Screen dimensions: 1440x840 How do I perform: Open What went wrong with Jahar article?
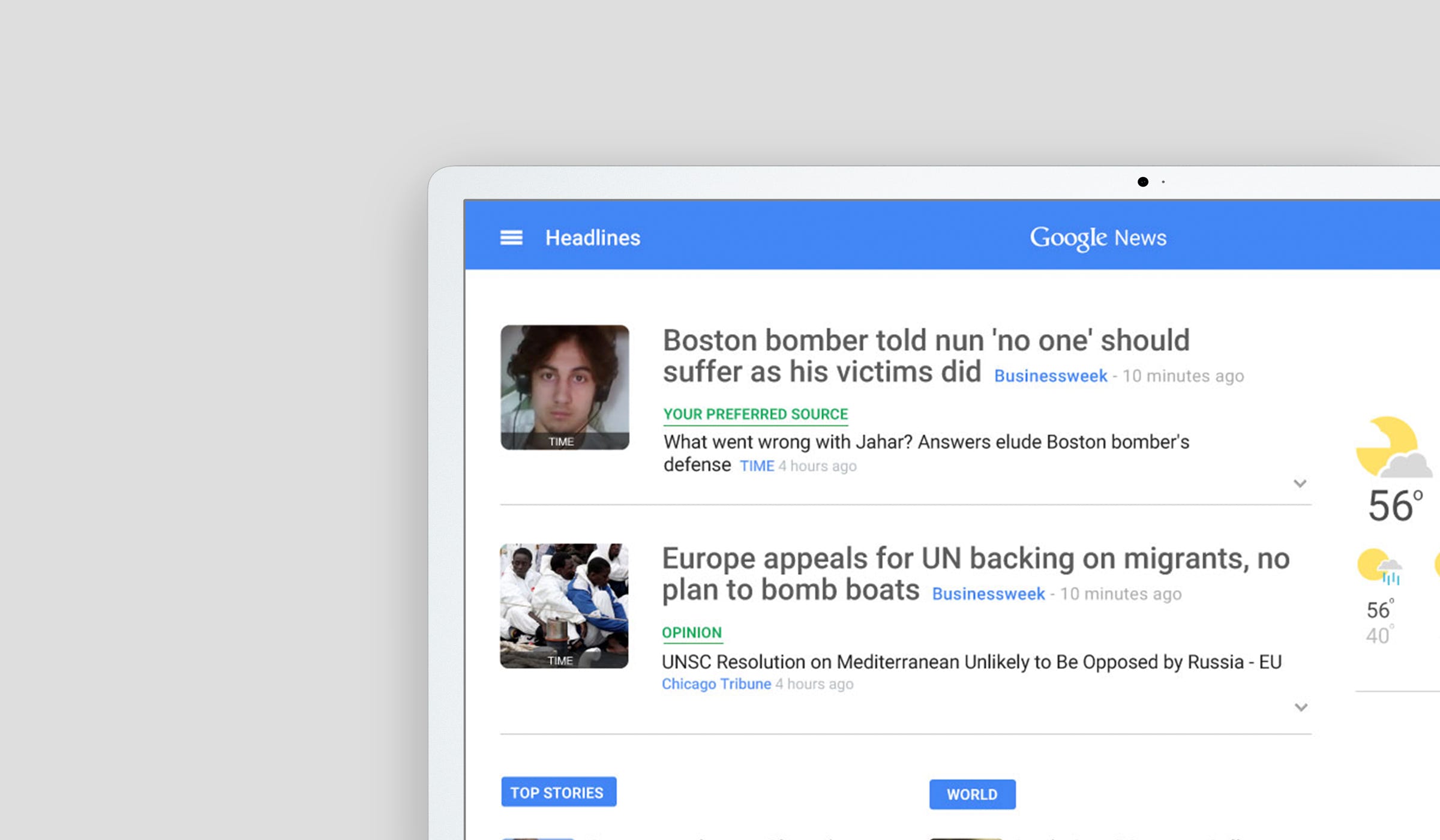926,453
